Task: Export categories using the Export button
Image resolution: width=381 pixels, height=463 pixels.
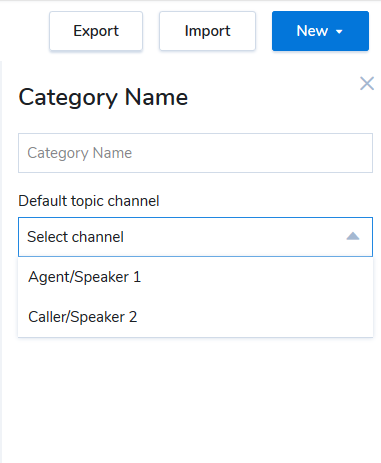Action: pyautogui.click(x=96, y=31)
